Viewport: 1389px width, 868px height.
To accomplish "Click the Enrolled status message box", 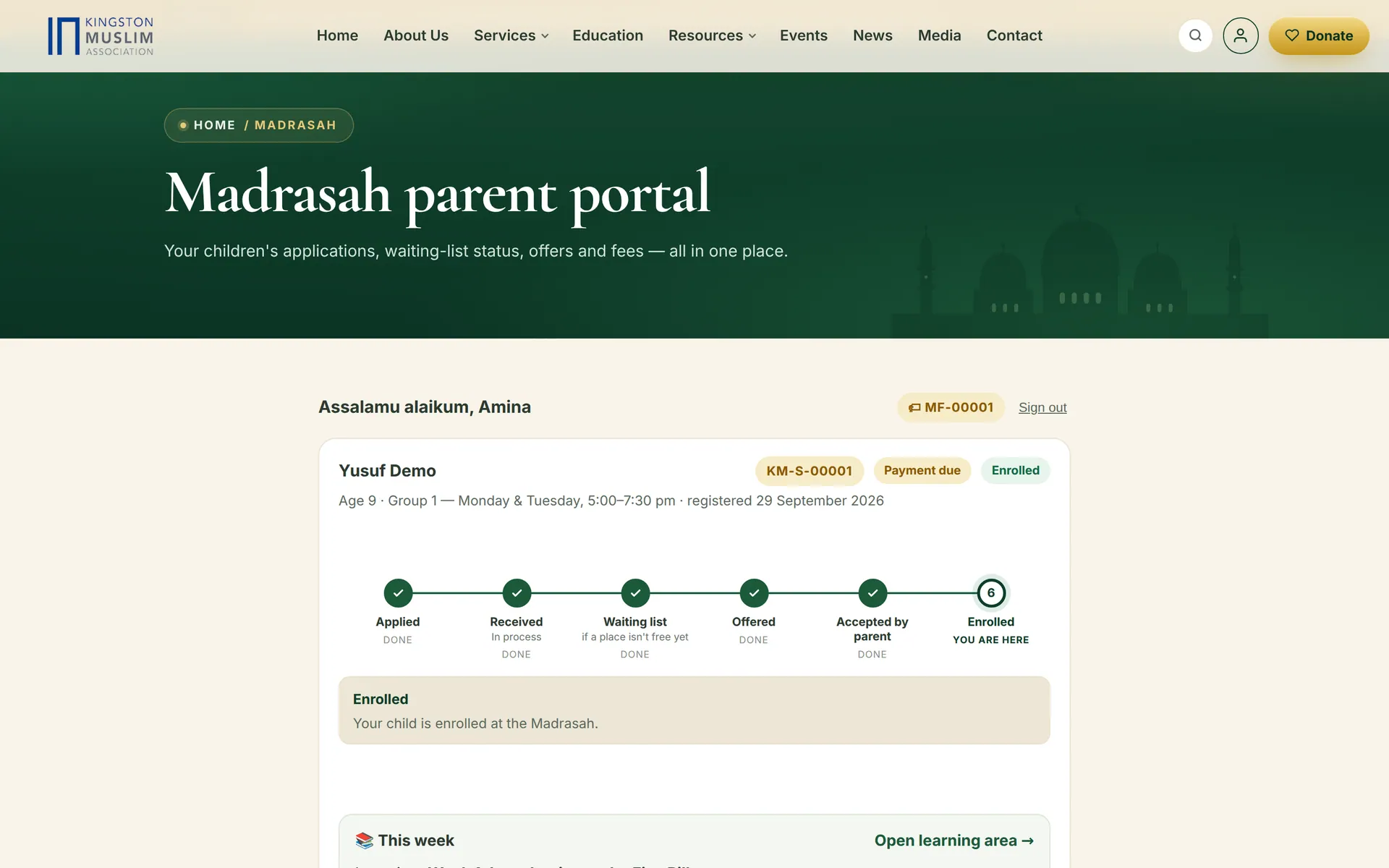I will [x=694, y=710].
